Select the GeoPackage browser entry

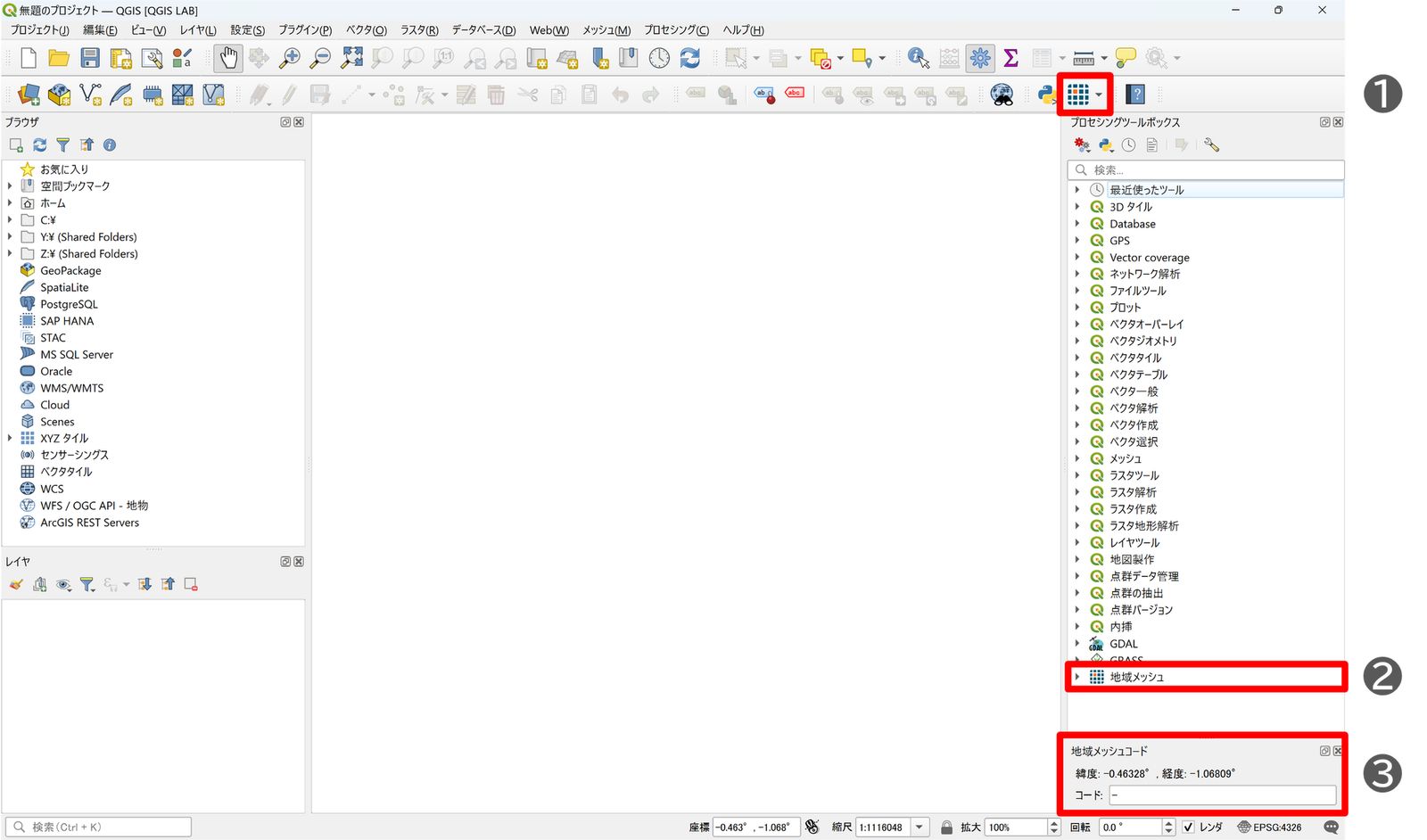pos(70,270)
